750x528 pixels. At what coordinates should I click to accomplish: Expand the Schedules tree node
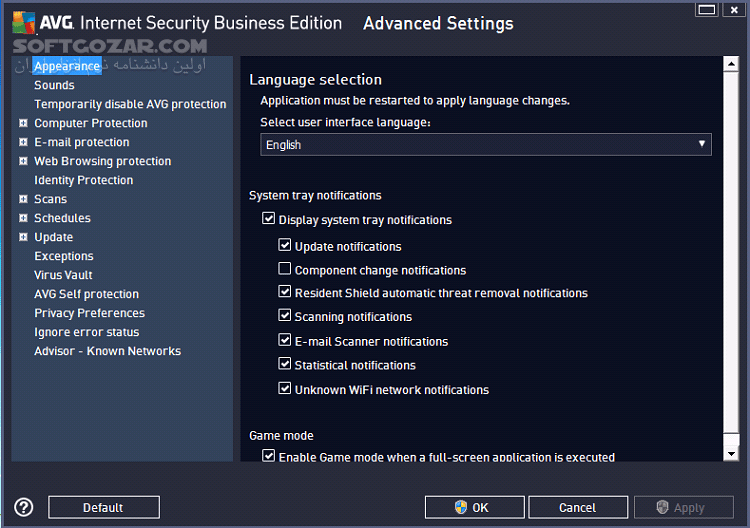pos(23,218)
